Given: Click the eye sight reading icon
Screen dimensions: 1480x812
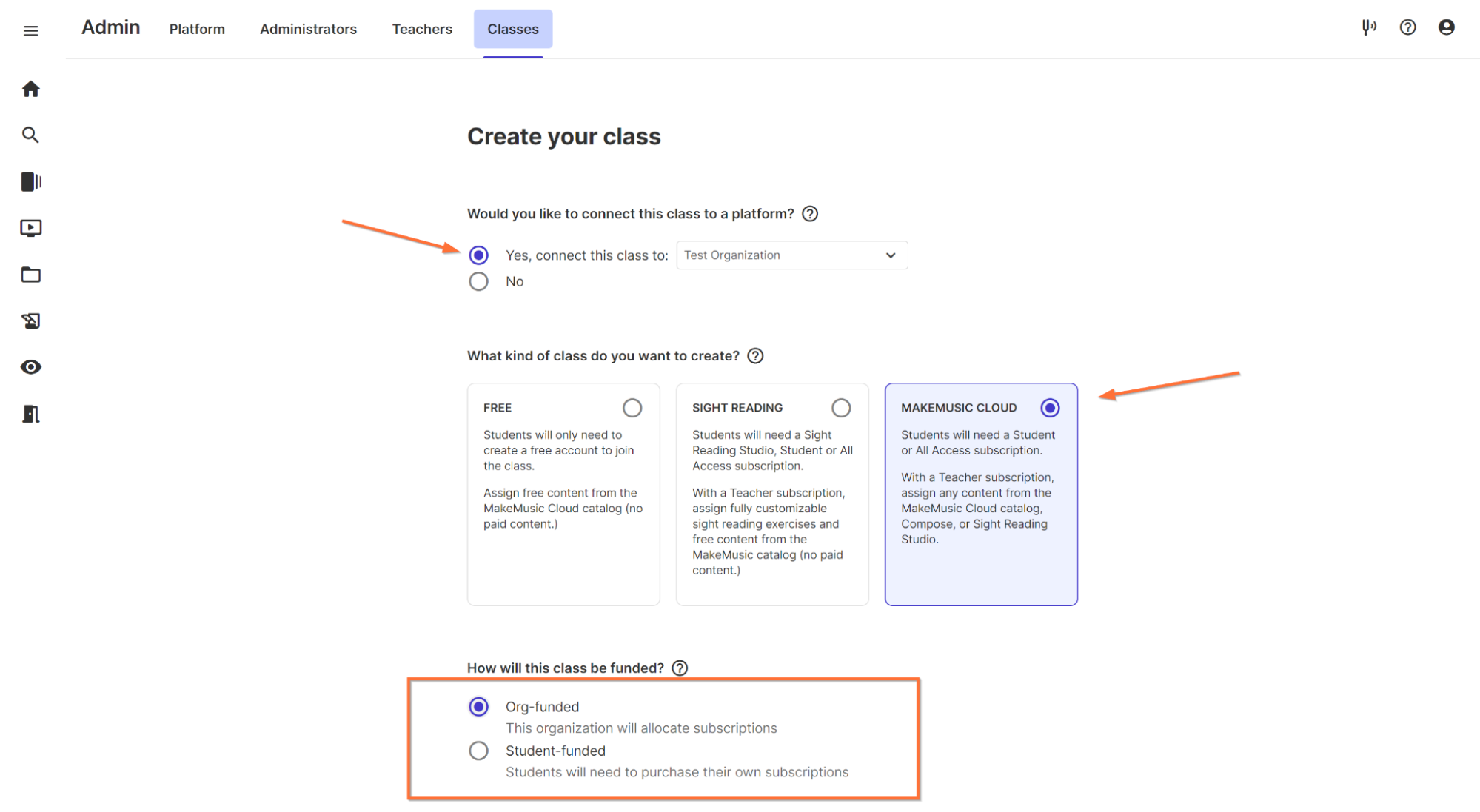Looking at the screenshot, I should (30, 367).
